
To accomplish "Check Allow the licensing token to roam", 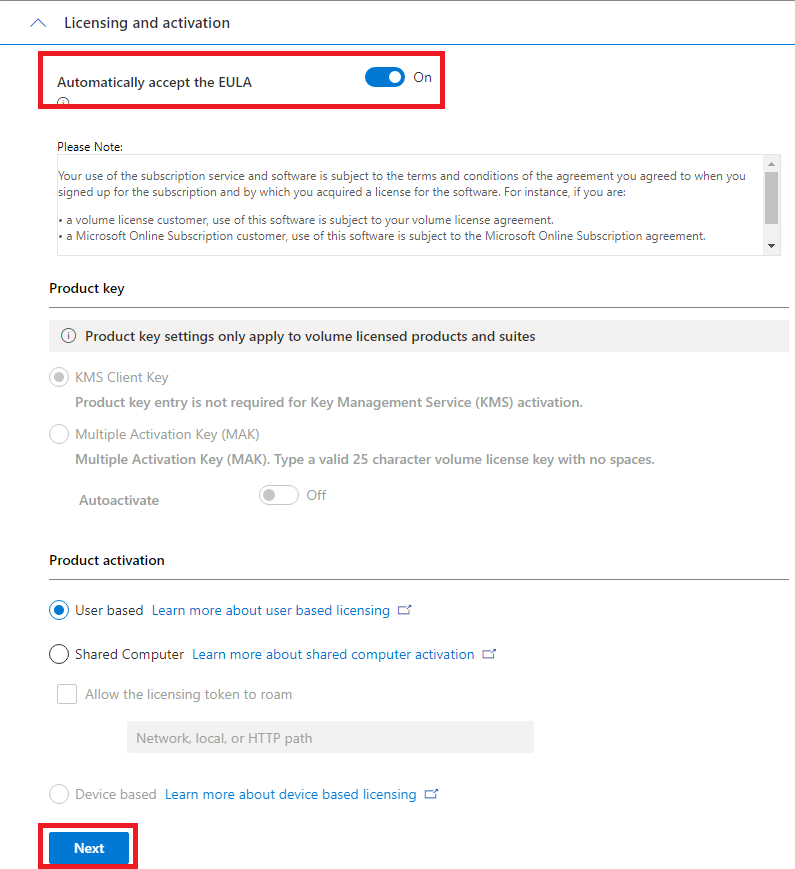I will pos(67,694).
